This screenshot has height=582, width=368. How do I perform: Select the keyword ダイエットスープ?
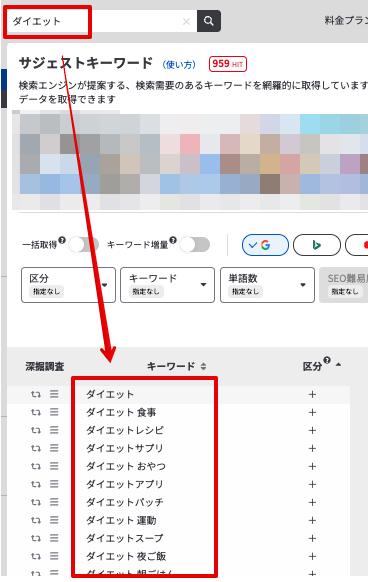pyautogui.click(x=125, y=538)
